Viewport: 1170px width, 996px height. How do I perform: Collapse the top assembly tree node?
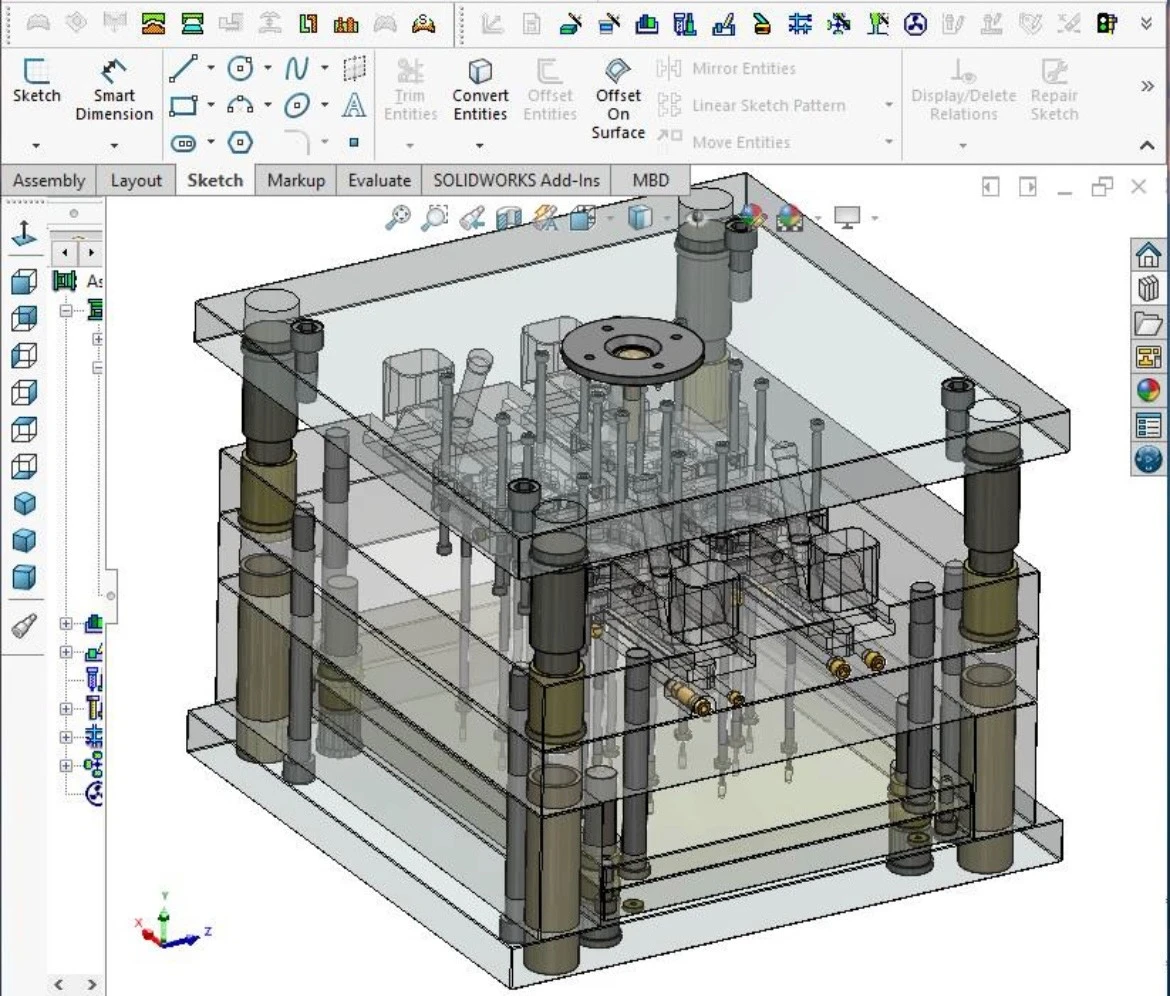coord(67,311)
